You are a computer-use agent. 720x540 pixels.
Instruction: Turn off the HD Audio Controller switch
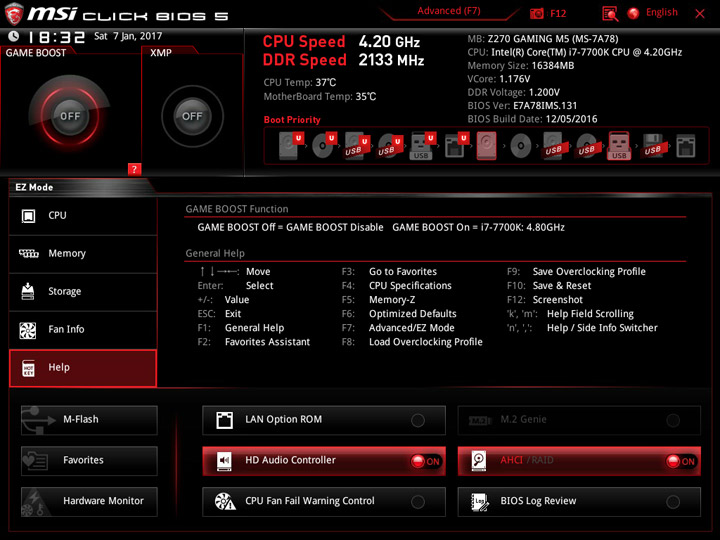pos(426,461)
